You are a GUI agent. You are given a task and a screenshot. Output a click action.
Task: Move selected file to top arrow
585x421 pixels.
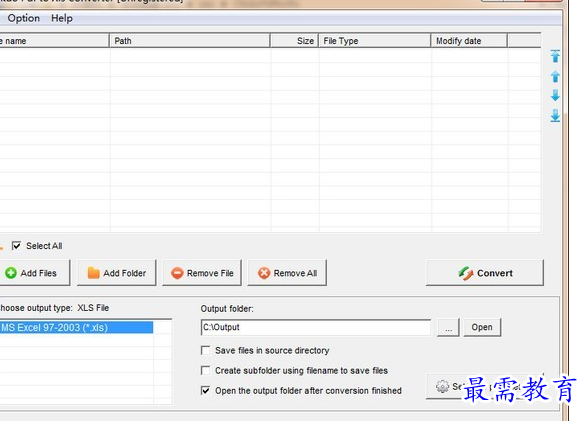pos(555,56)
